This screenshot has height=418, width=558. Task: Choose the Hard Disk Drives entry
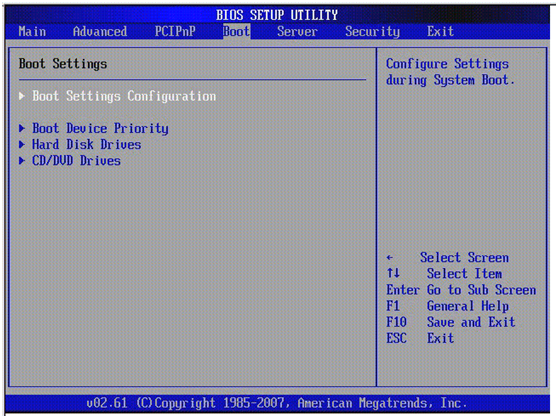(86, 144)
